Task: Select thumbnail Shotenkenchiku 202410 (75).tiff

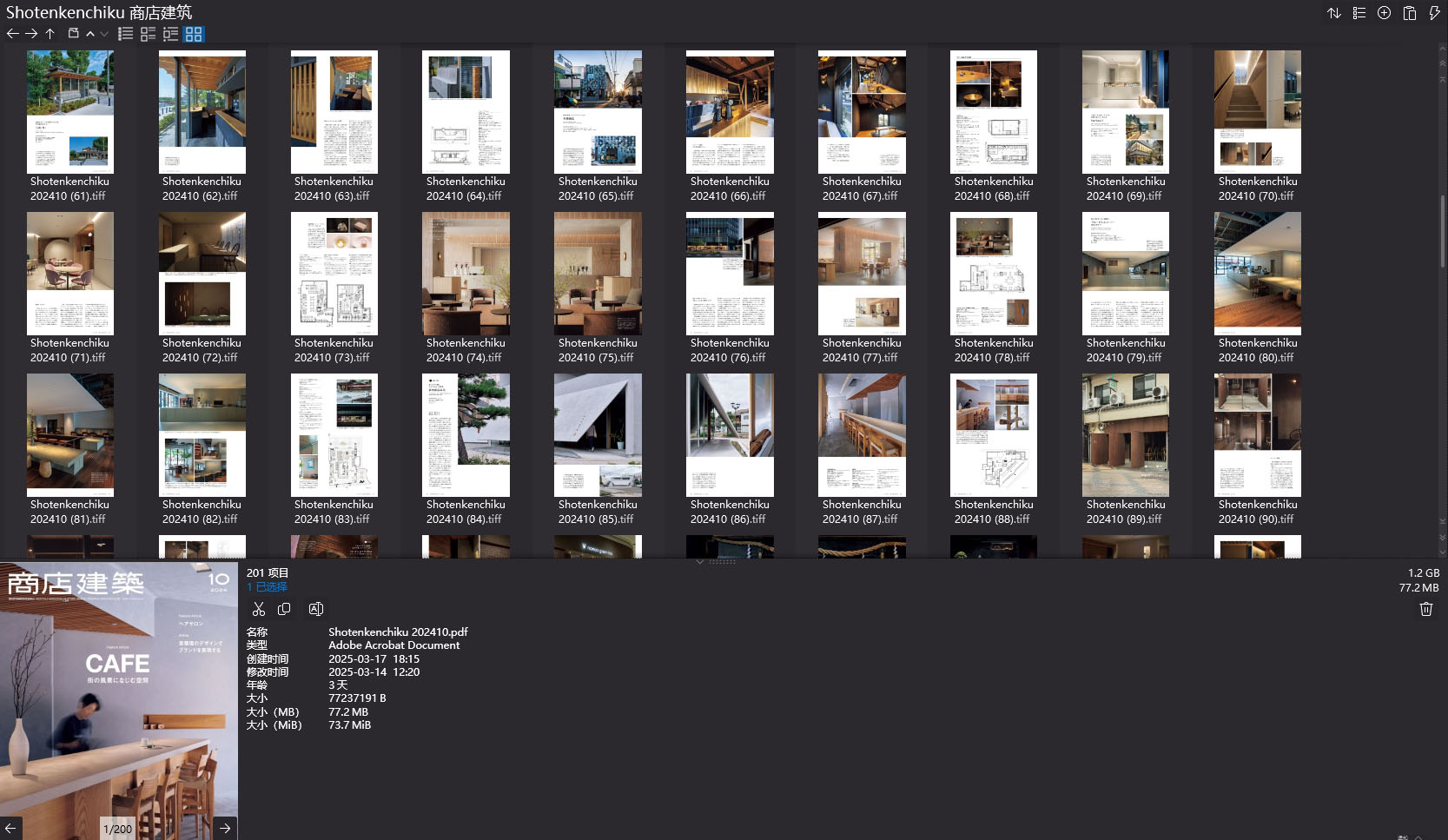Action: click(598, 273)
